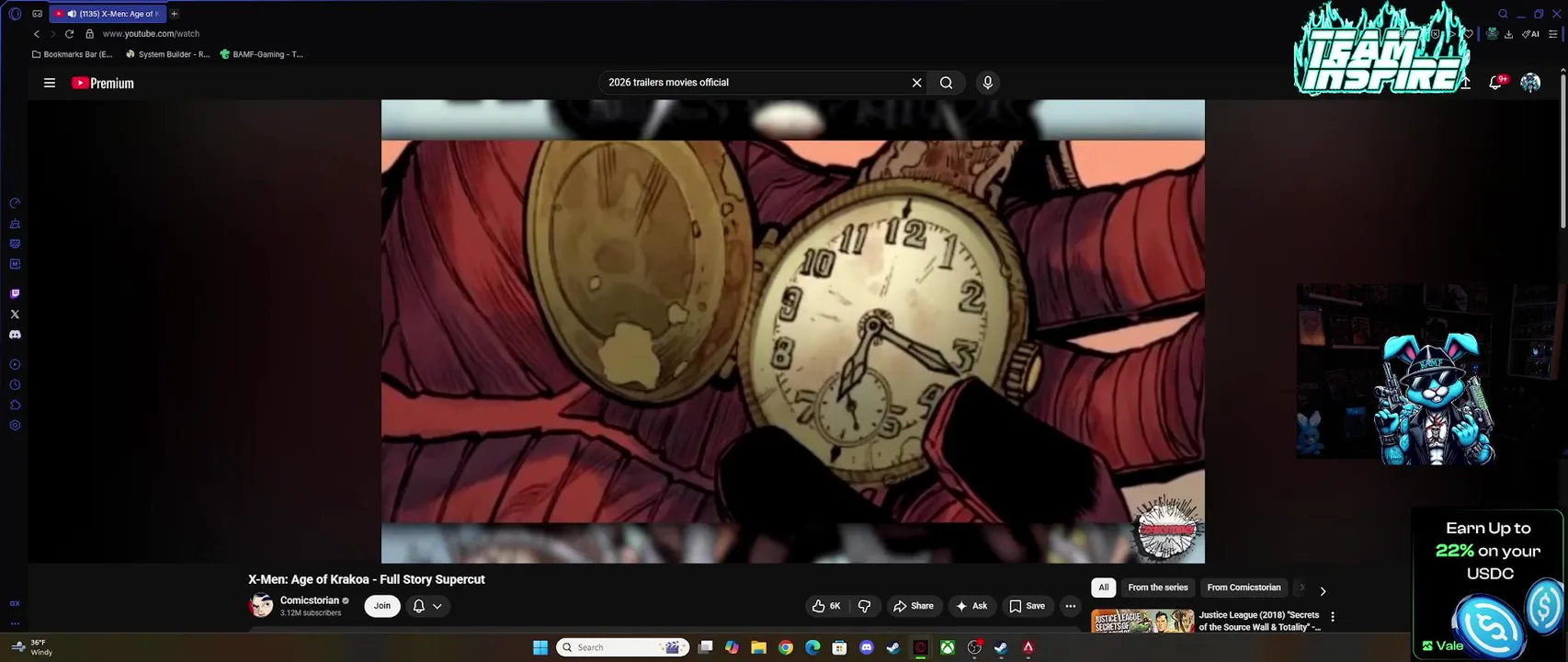Screen dimensions: 1568x662
Task: Start voice search with microphone
Action: coord(987,83)
